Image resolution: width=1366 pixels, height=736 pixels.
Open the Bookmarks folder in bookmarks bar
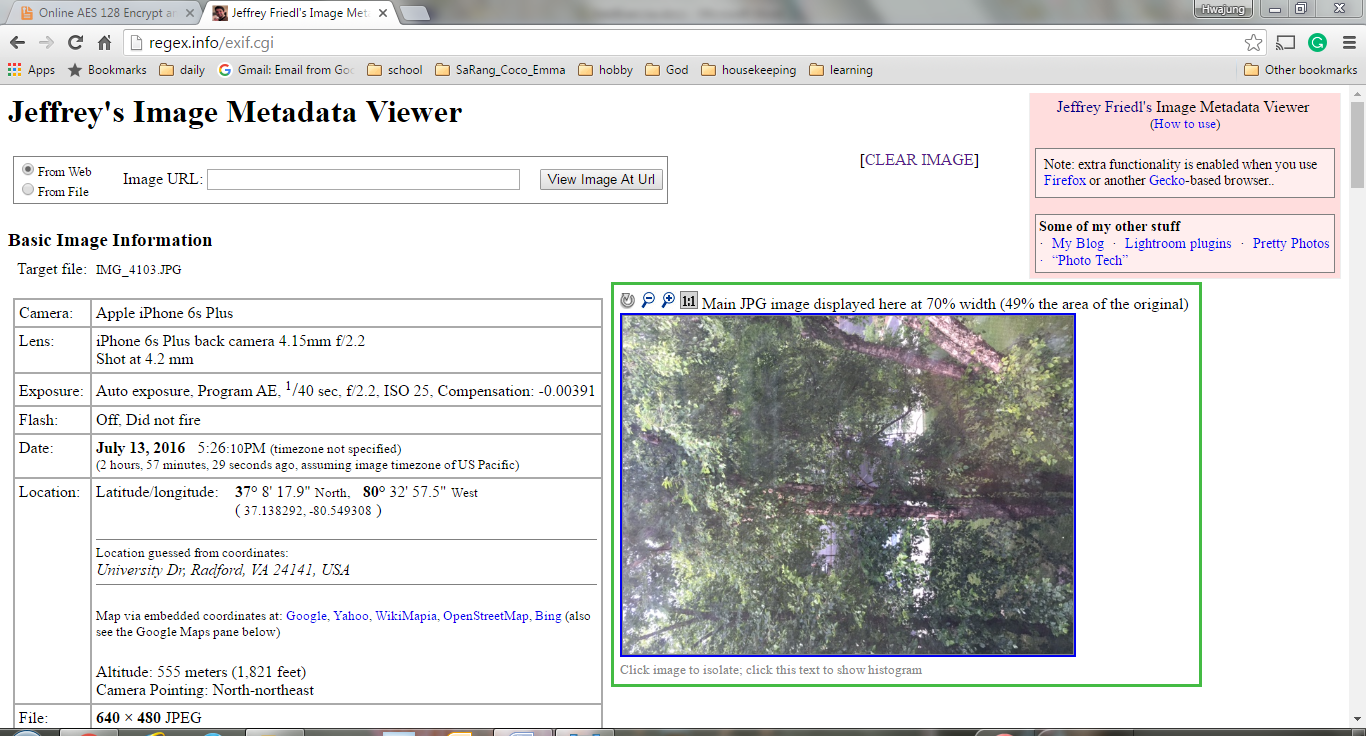point(106,70)
